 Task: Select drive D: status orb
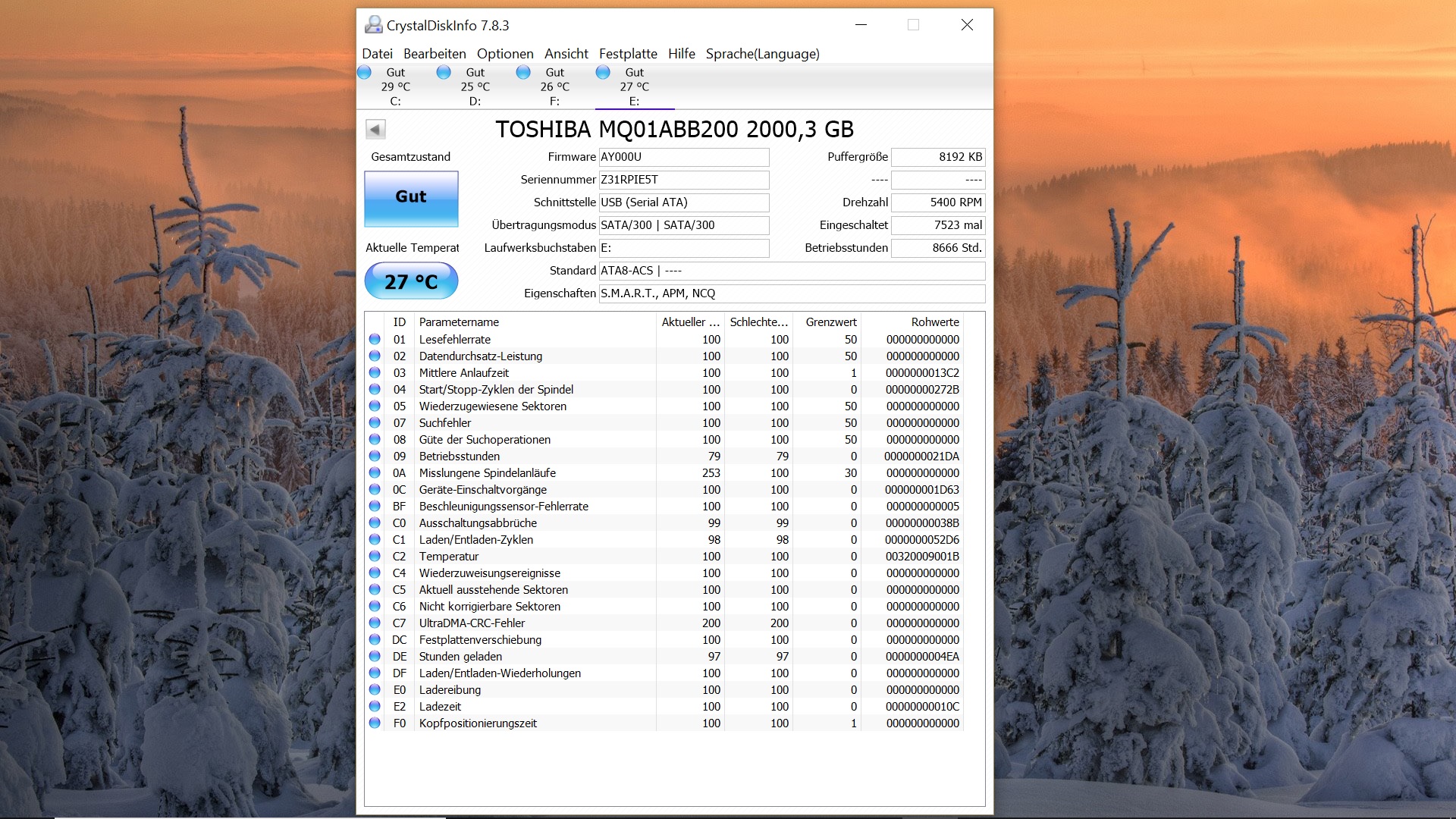tap(444, 73)
